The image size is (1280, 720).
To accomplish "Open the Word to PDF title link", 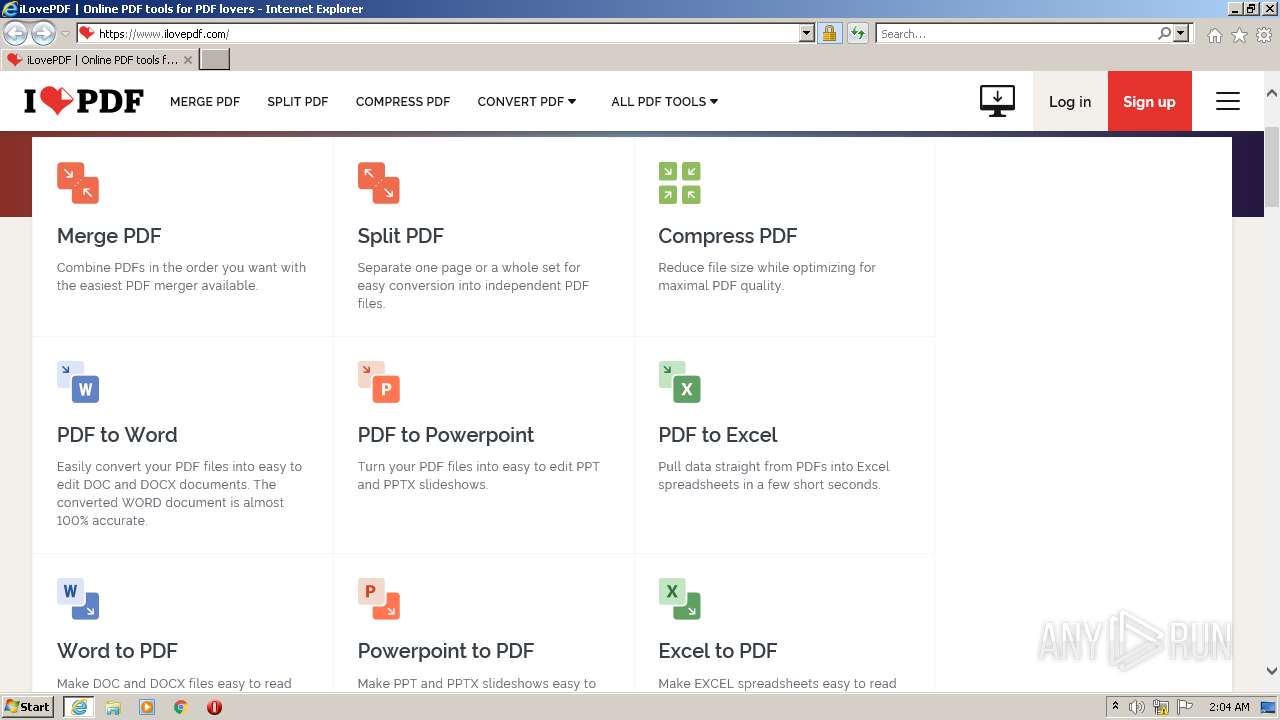I will [117, 651].
